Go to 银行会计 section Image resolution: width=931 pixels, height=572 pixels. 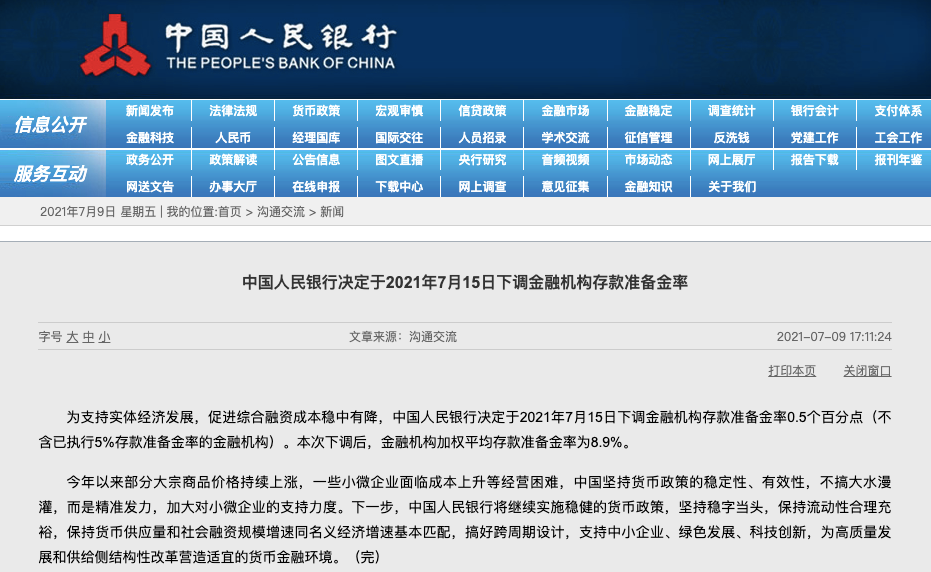(815, 111)
